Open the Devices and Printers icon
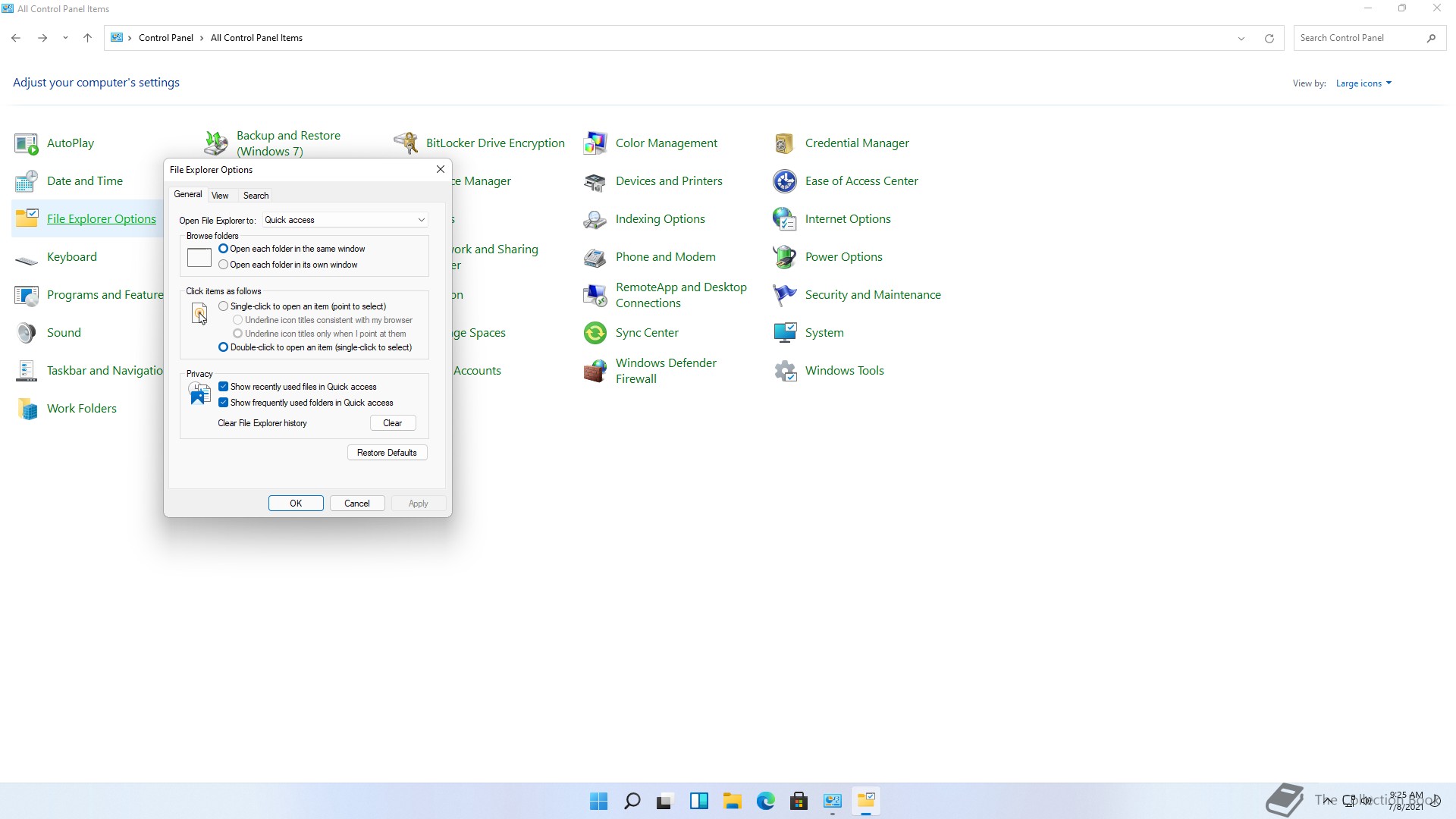The width and height of the screenshot is (1456, 819). tap(595, 181)
